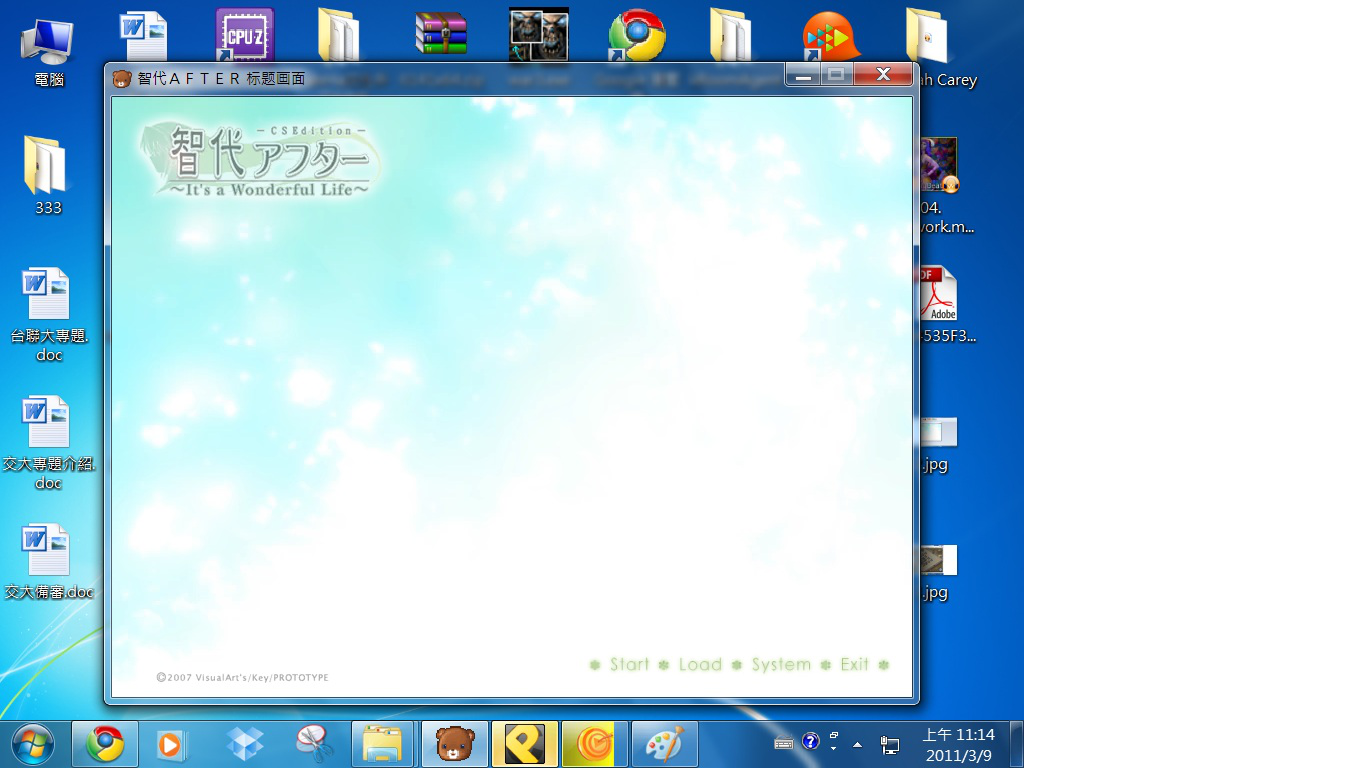This screenshot has height=768, width=1356.
Task: Click Load in the game title menu
Action: pos(700,664)
